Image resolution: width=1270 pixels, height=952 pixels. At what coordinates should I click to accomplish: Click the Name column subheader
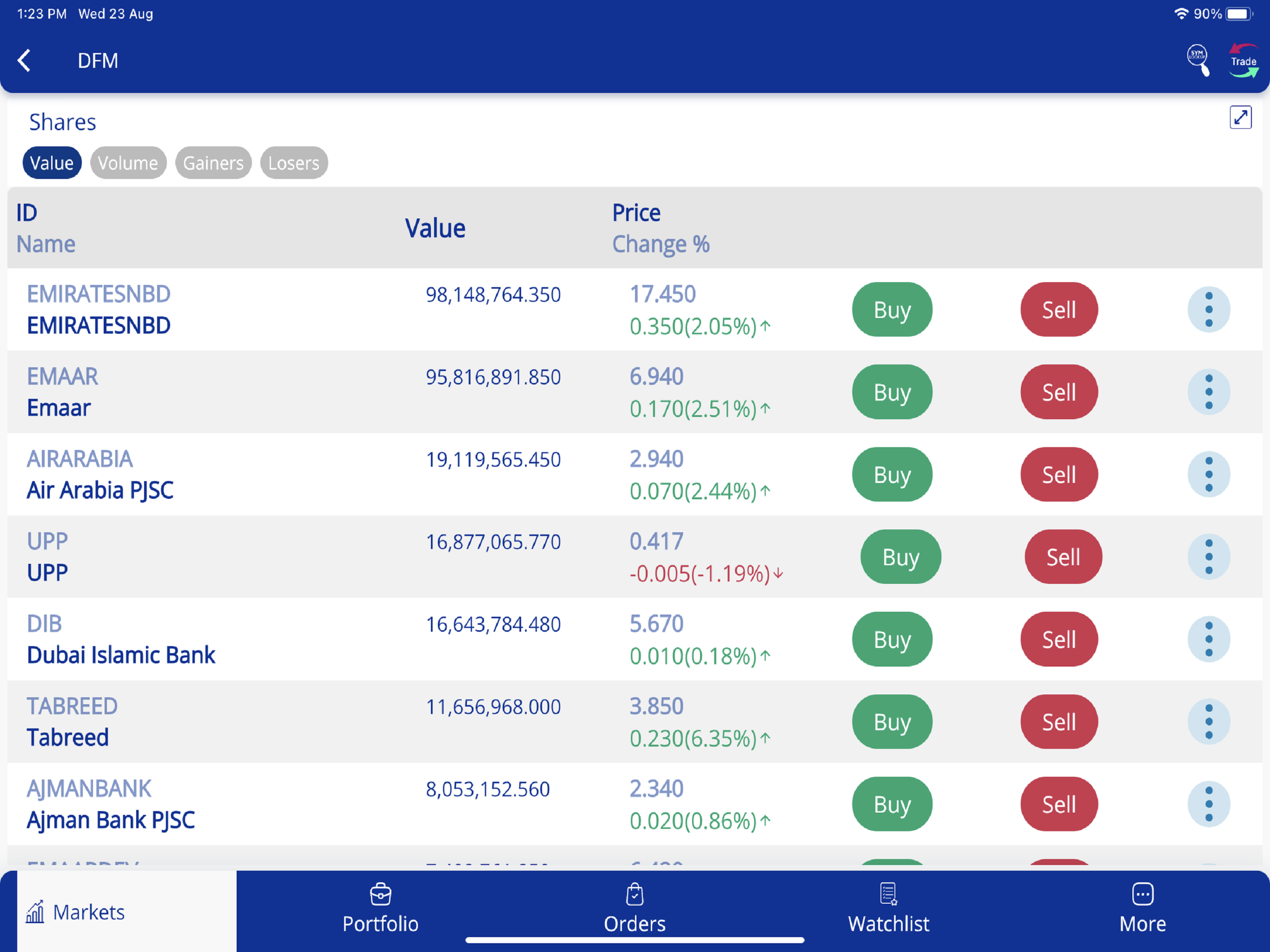click(x=46, y=244)
